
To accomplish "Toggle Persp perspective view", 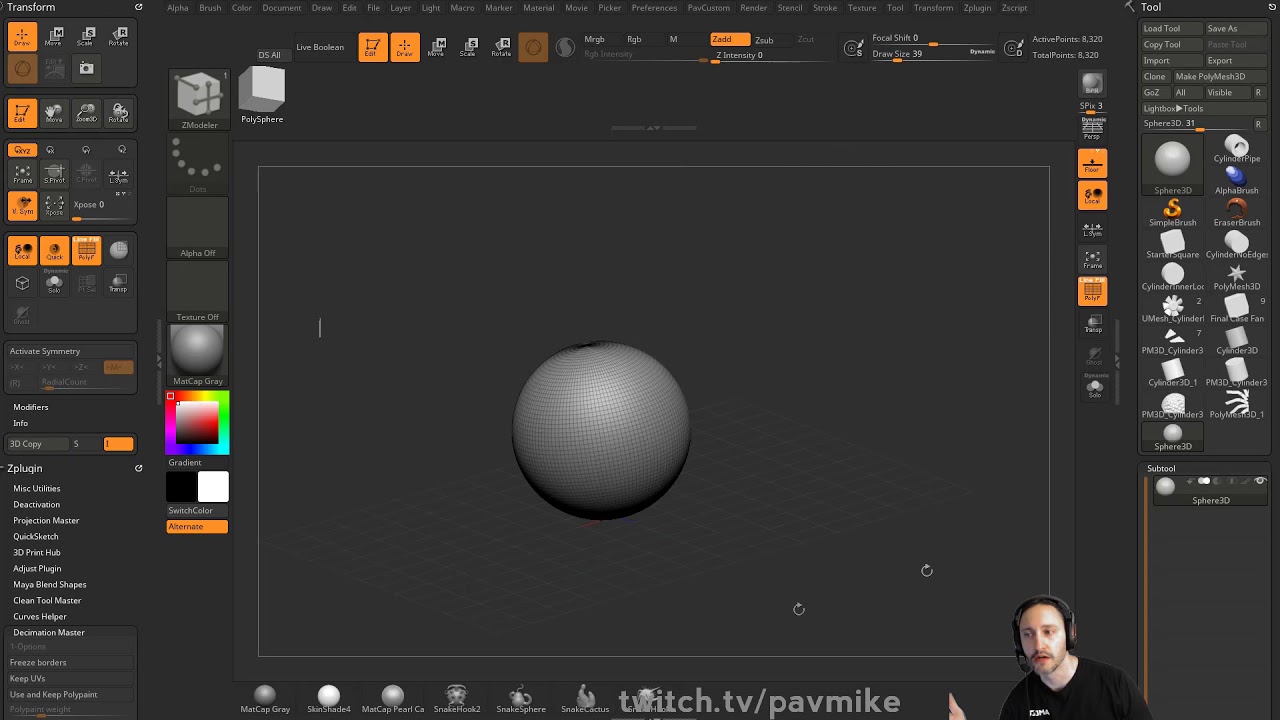I will [x=1092, y=129].
